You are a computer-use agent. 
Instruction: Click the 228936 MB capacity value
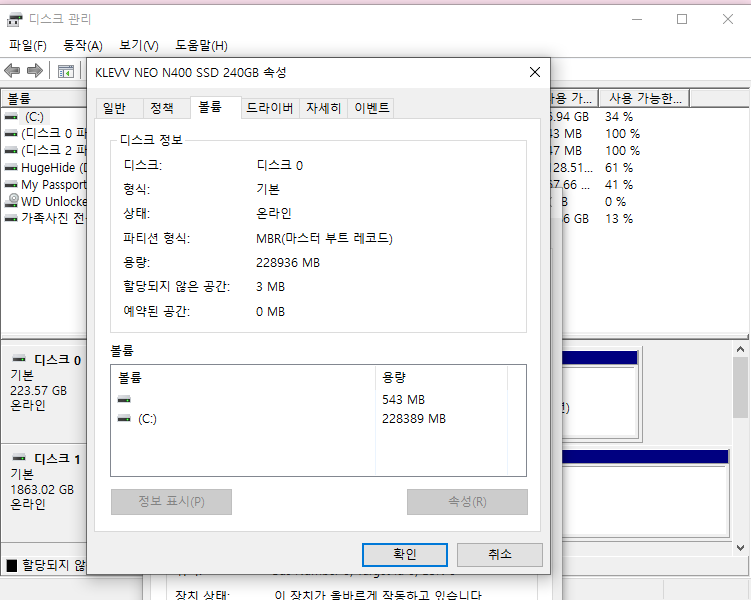coord(288,263)
